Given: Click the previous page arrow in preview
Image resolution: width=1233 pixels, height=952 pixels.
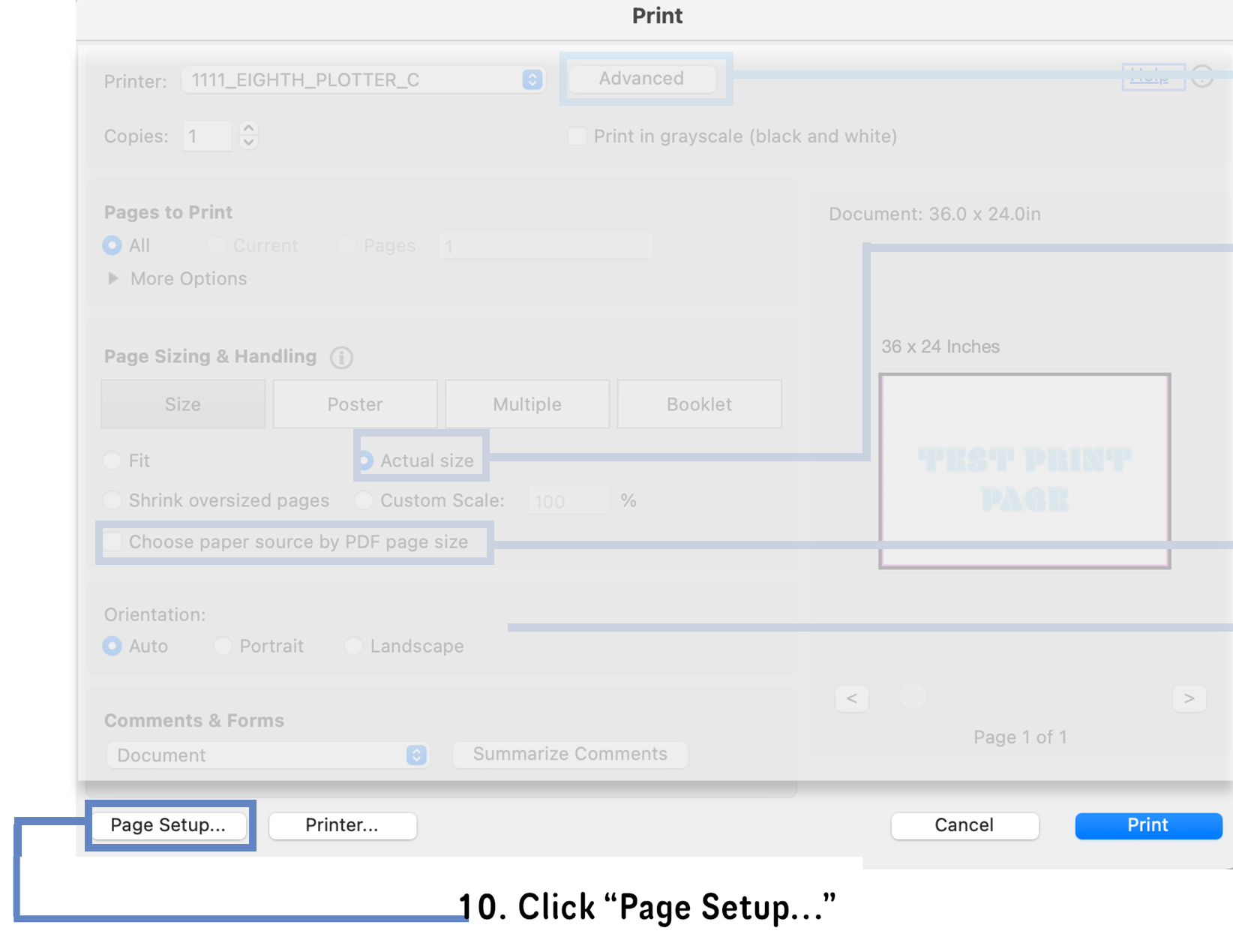Looking at the screenshot, I should point(851,698).
